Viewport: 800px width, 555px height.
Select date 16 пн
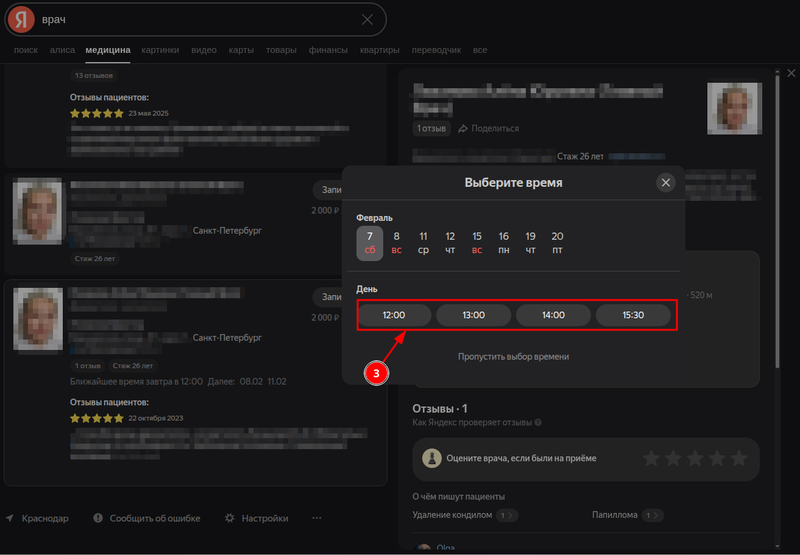[504, 243]
